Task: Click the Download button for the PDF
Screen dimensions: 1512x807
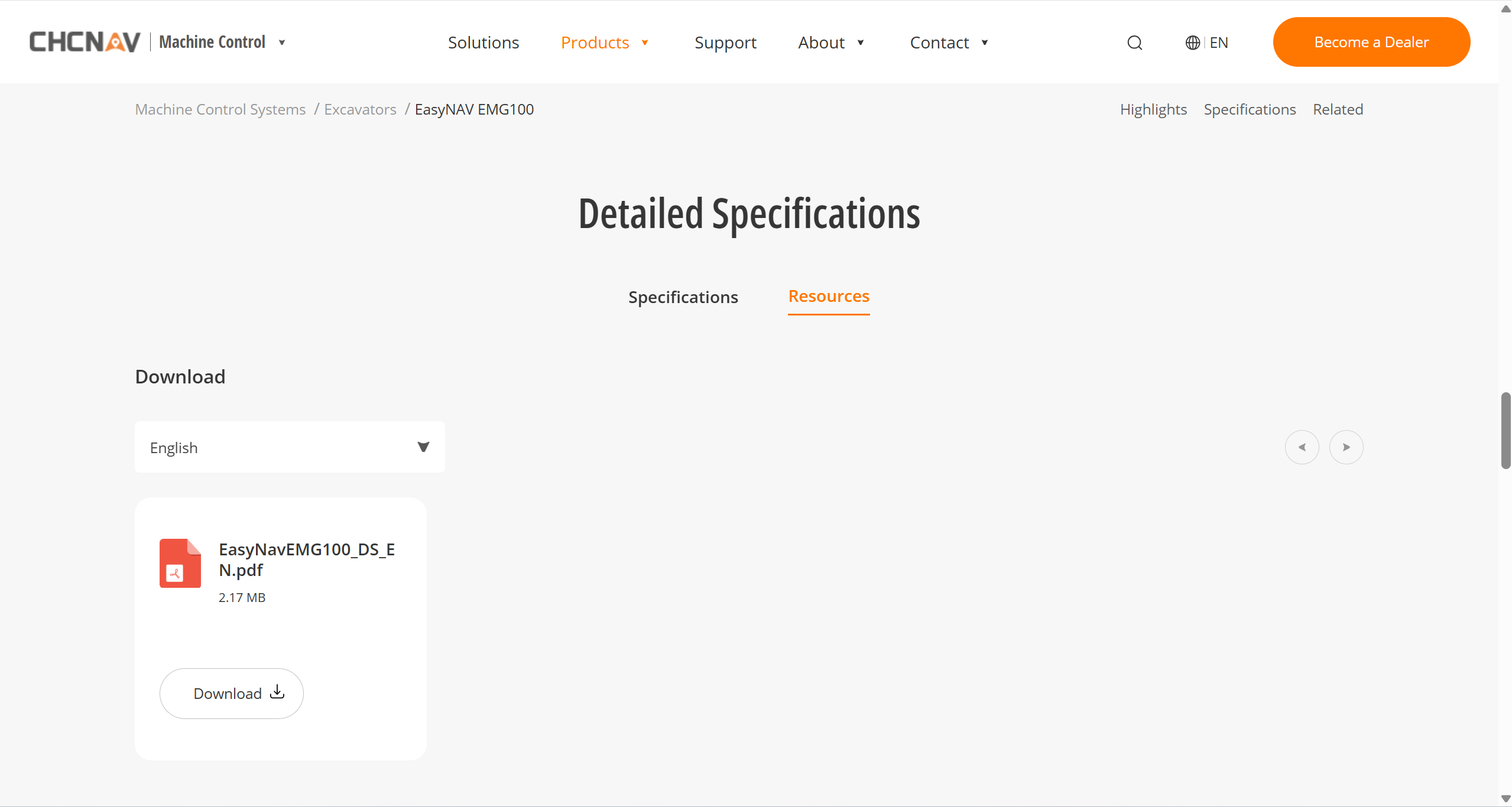Action: pyautogui.click(x=232, y=694)
